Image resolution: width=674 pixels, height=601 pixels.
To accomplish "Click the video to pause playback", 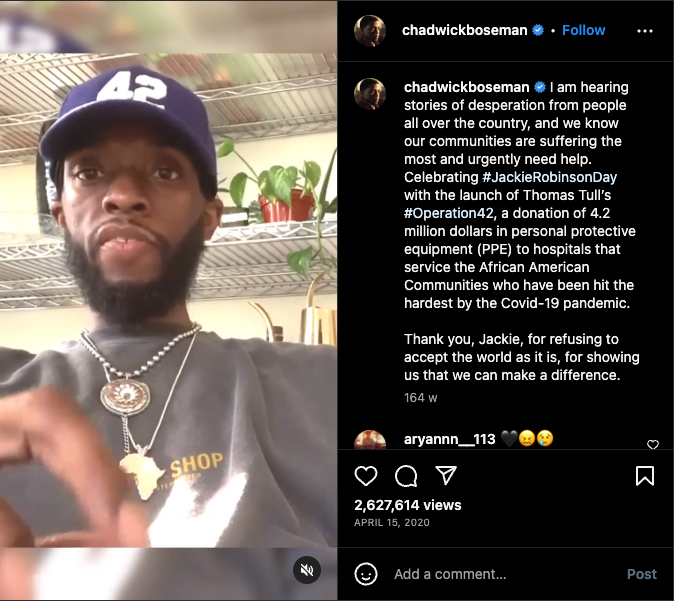I will click(168, 300).
